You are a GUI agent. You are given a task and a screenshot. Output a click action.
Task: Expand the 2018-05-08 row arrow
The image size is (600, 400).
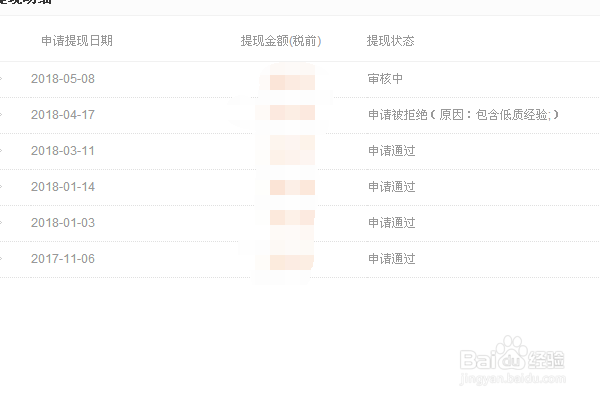click(1, 79)
